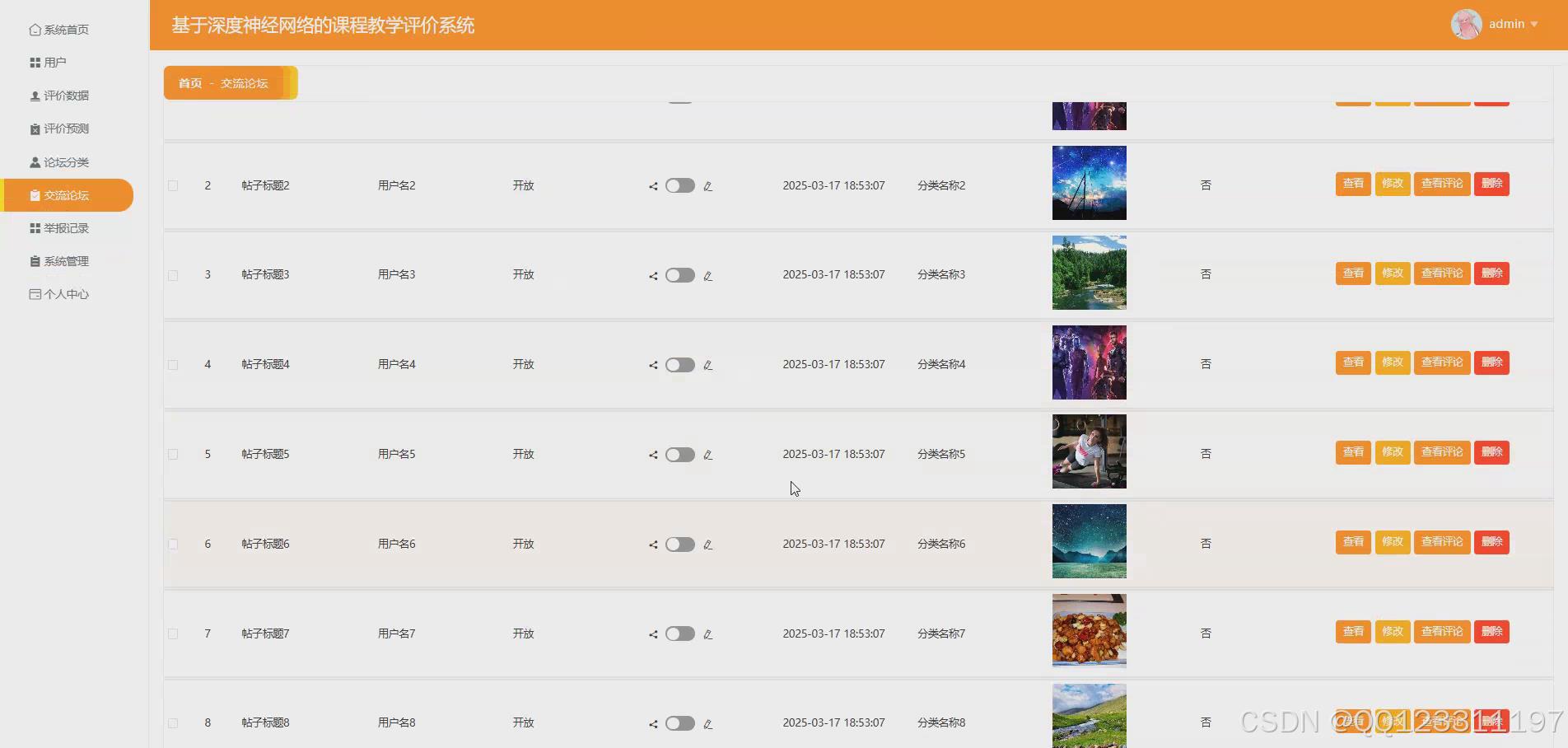The width and height of the screenshot is (1568, 748).
Task: Click the admin avatar picture in header
Action: point(1466,24)
